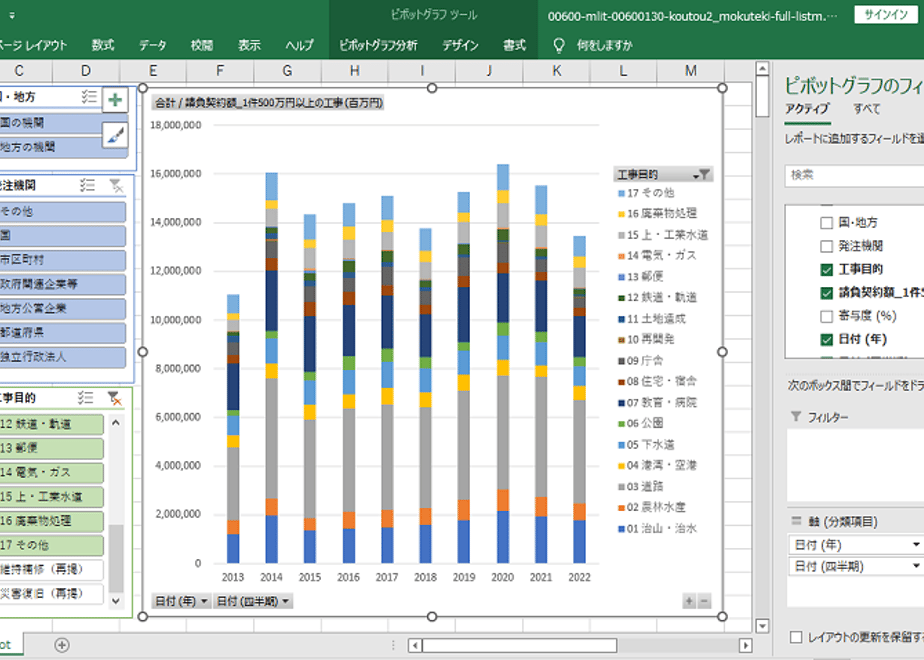Switch to the 校閲 ribbon tab
This screenshot has height=660, width=924.
[202, 45]
